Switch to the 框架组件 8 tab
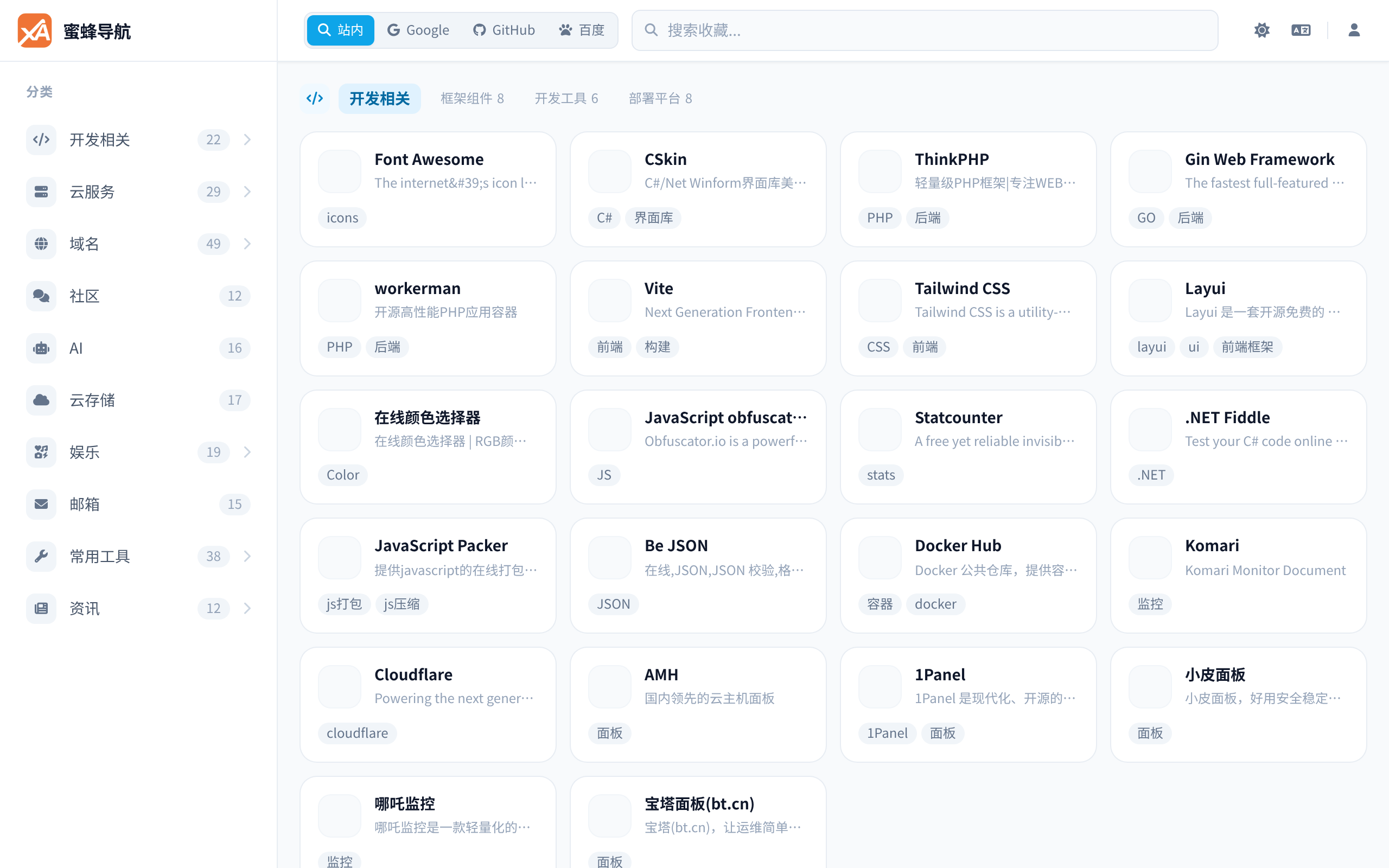The height and width of the screenshot is (868, 1389). 473,98
